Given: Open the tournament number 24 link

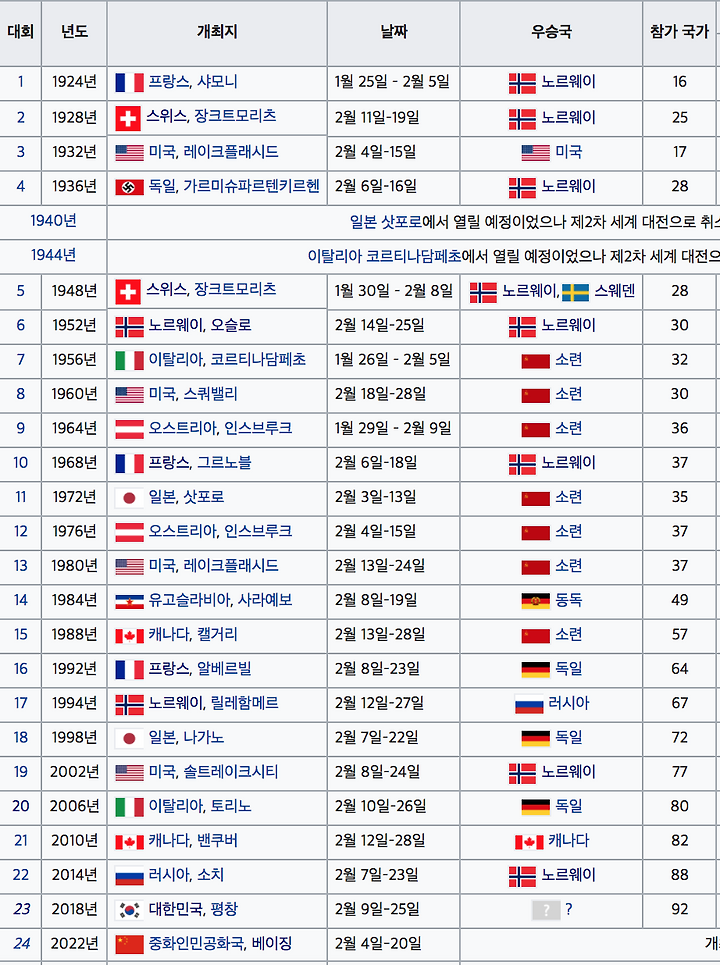Looking at the screenshot, I should pos(22,943).
